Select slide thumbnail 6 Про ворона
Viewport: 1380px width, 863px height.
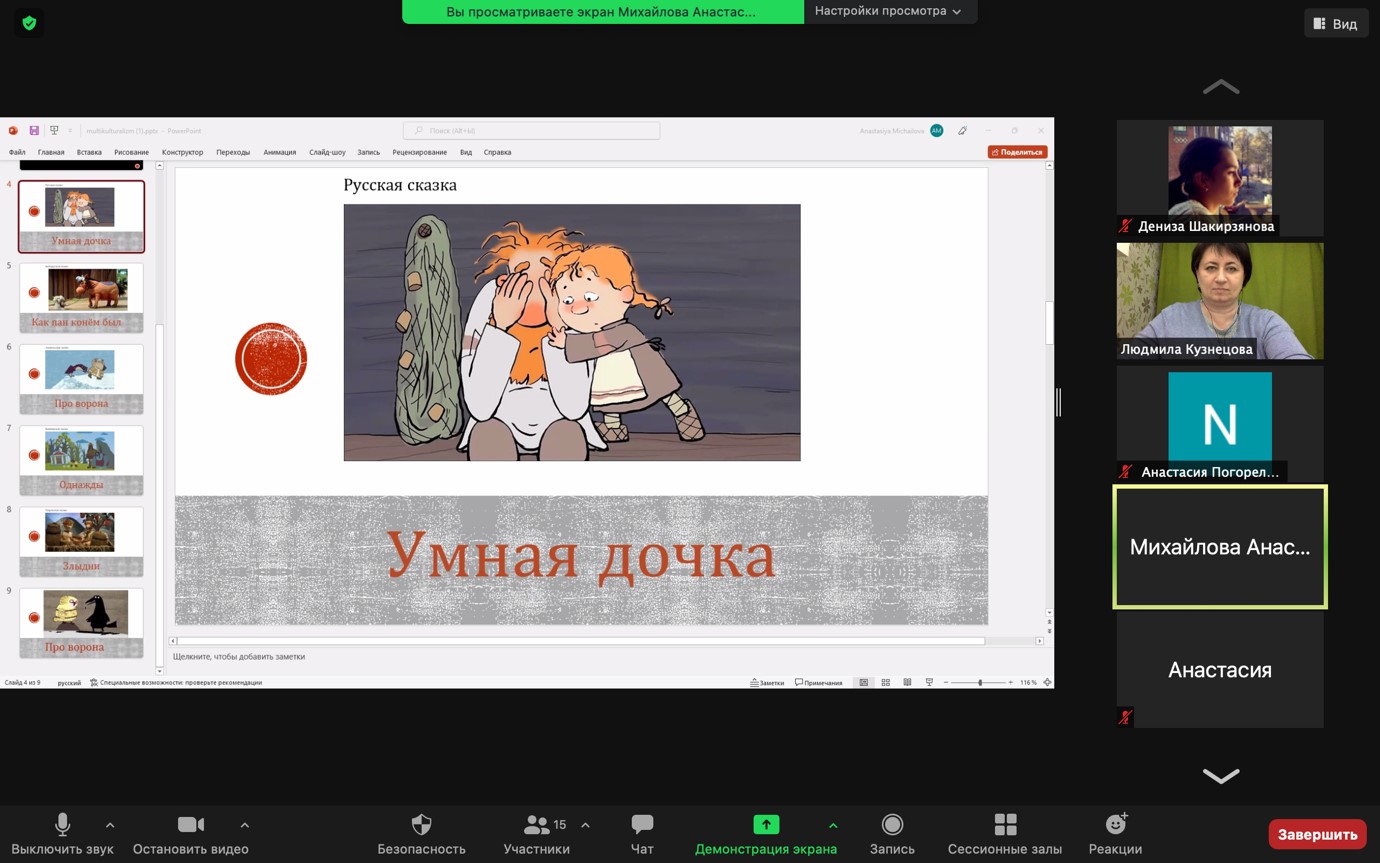[x=81, y=378]
